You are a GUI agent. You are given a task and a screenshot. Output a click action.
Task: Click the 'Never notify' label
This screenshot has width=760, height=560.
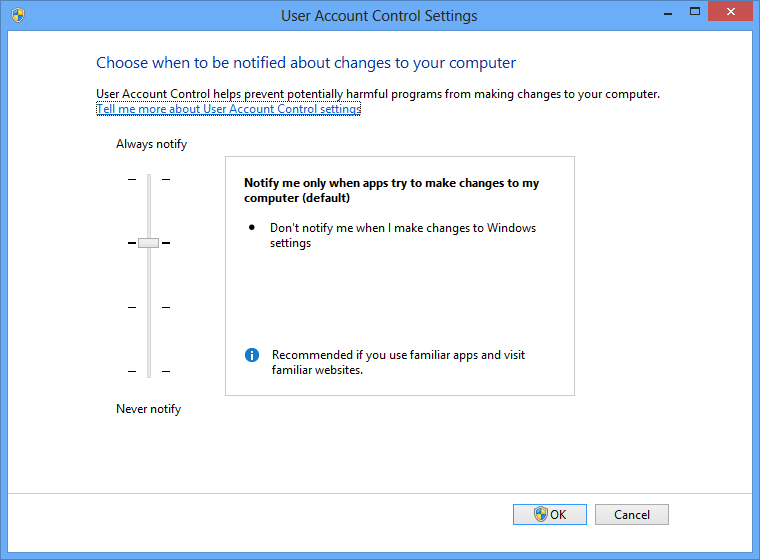pyautogui.click(x=148, y=409)
